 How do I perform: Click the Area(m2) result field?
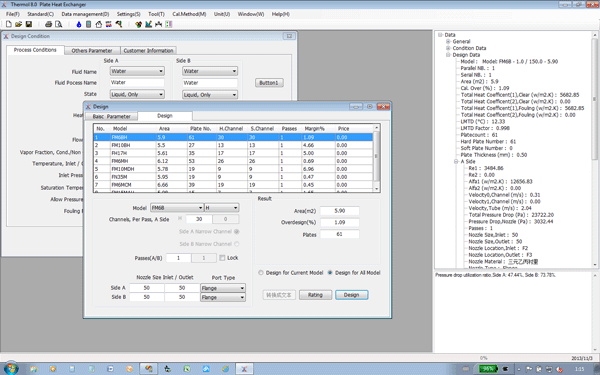(x=339, y=211)
